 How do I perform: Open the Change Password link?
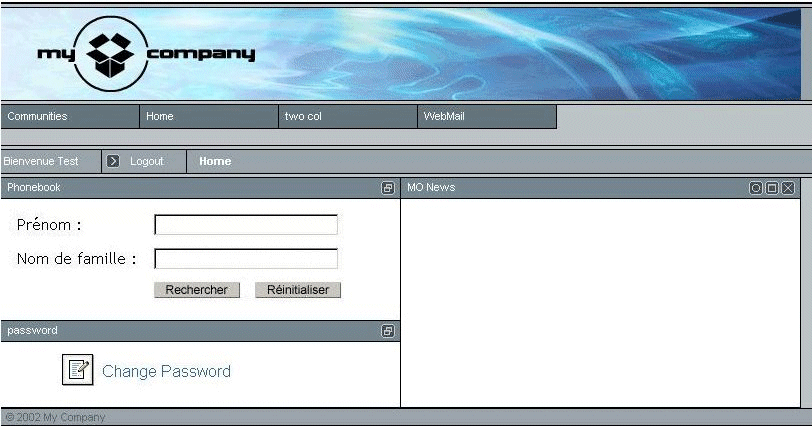(166, 371)
